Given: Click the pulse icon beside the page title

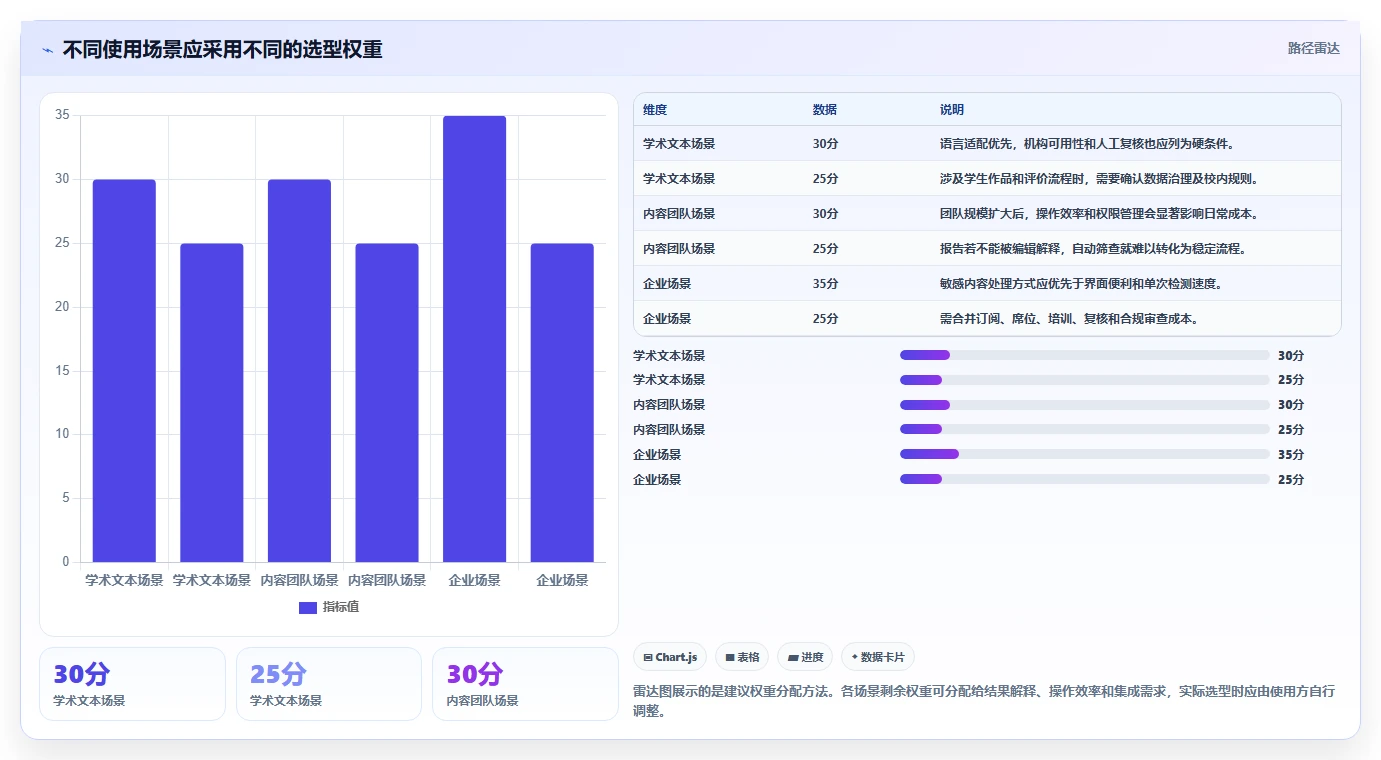Looking at the screenshot, I should click(x=48, y=50).
